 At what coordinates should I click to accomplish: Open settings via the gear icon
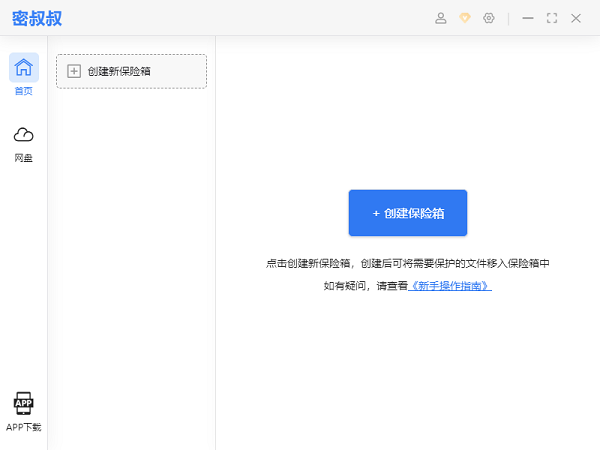click(489, 18)
